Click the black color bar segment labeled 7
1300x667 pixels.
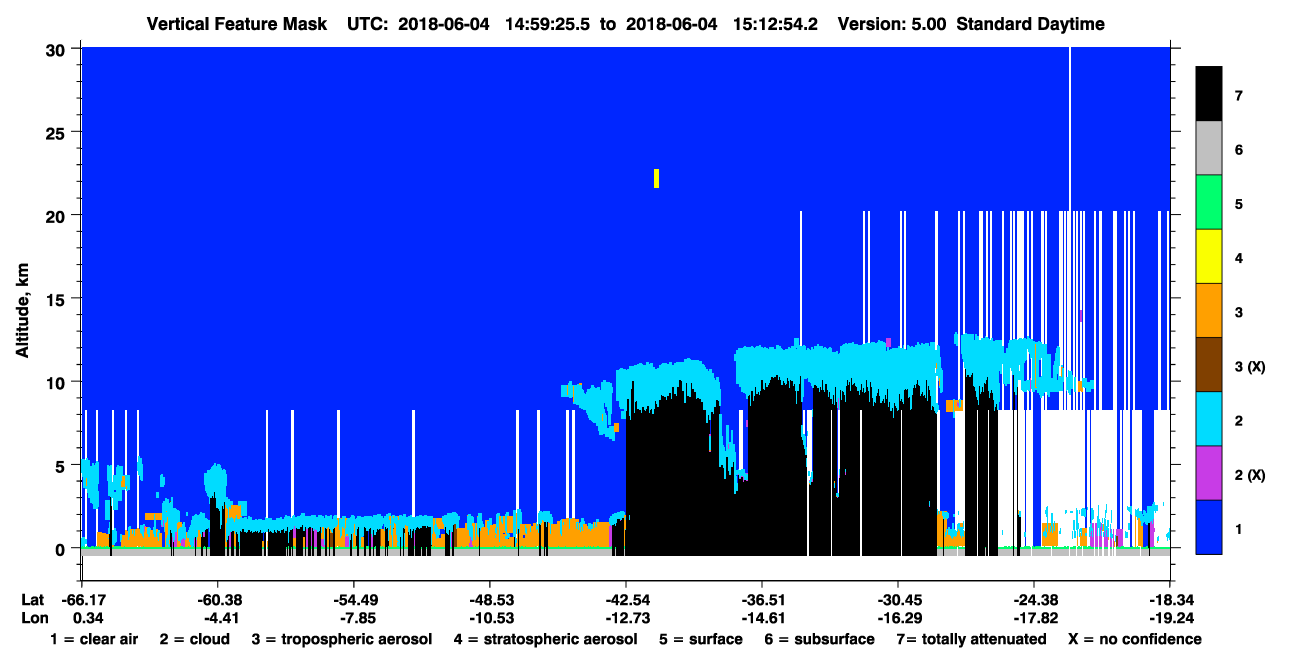coord(1208,94)
